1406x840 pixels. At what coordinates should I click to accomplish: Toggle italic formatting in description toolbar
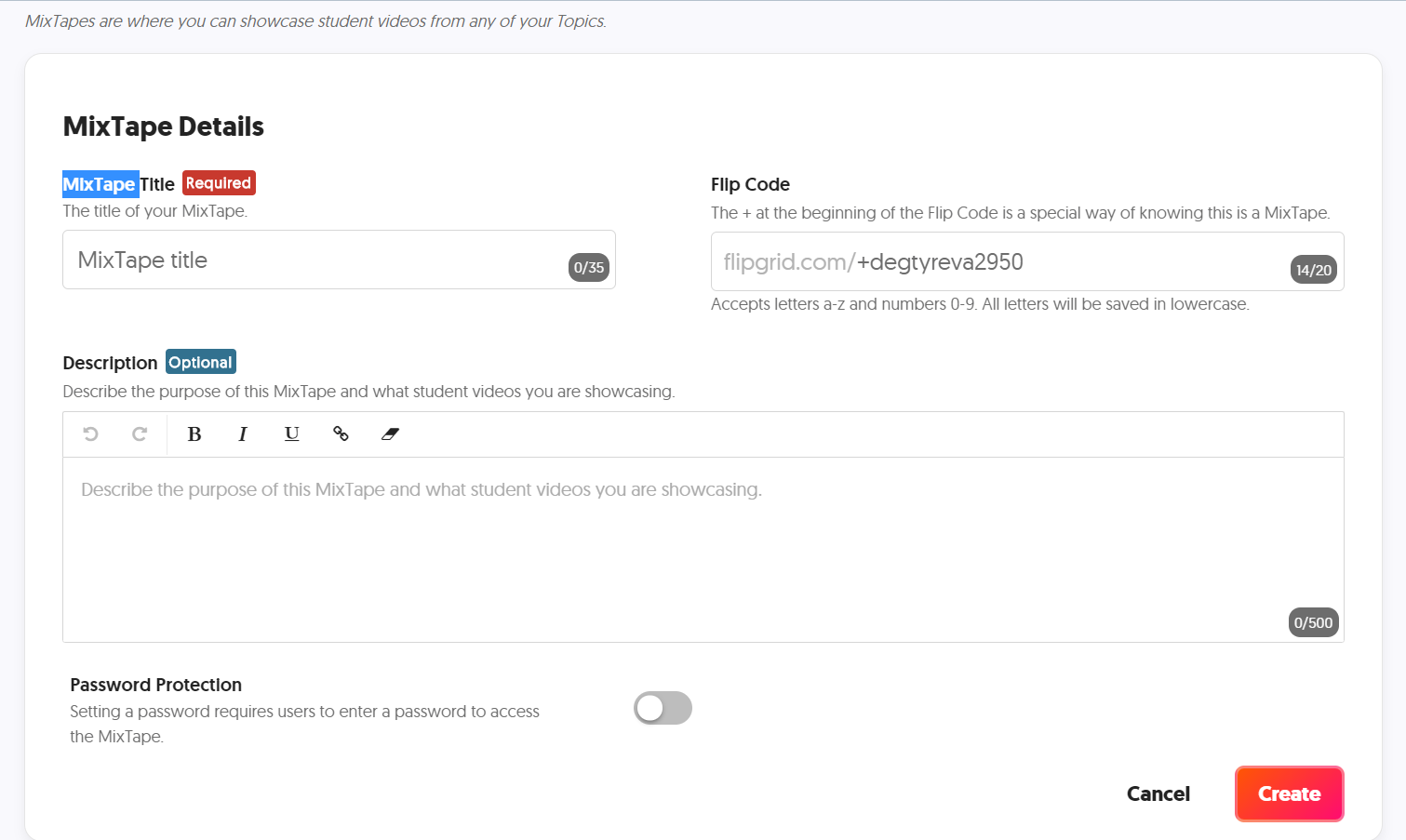point(243,433)
